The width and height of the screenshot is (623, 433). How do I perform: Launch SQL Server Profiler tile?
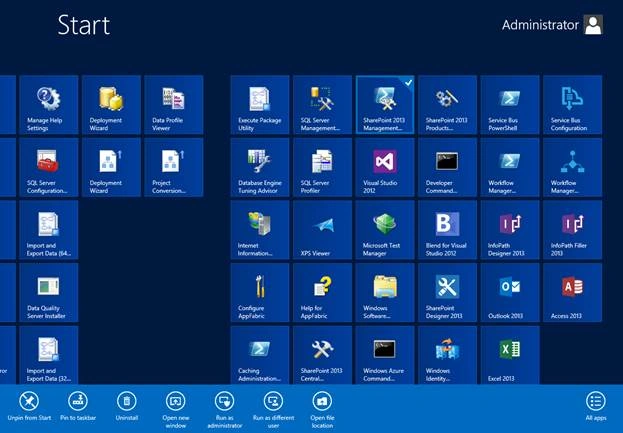pyautogui.click(x=322, y=167)
